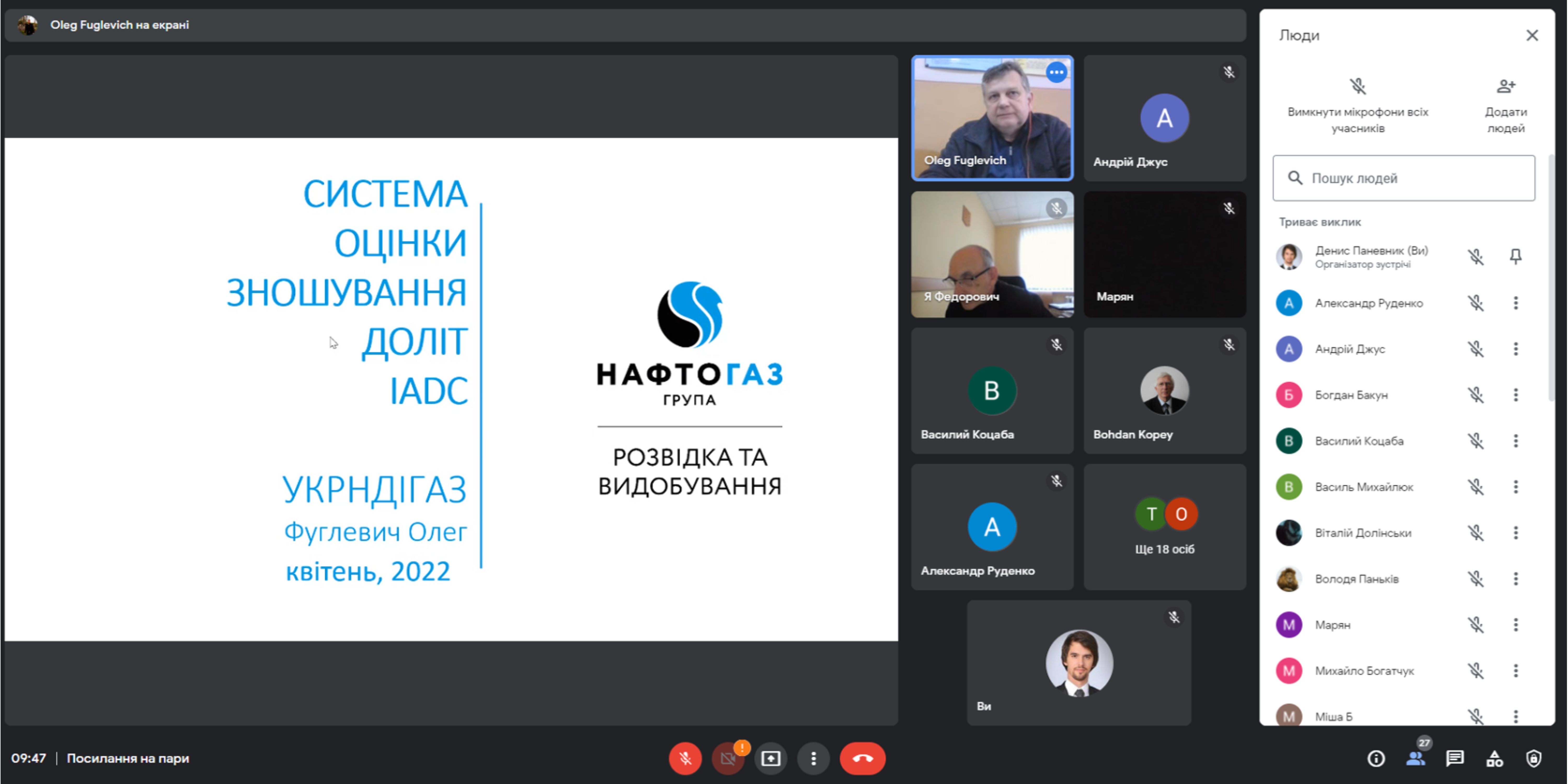Pin Денис Паневник to screen

[x=1516, y=257]
